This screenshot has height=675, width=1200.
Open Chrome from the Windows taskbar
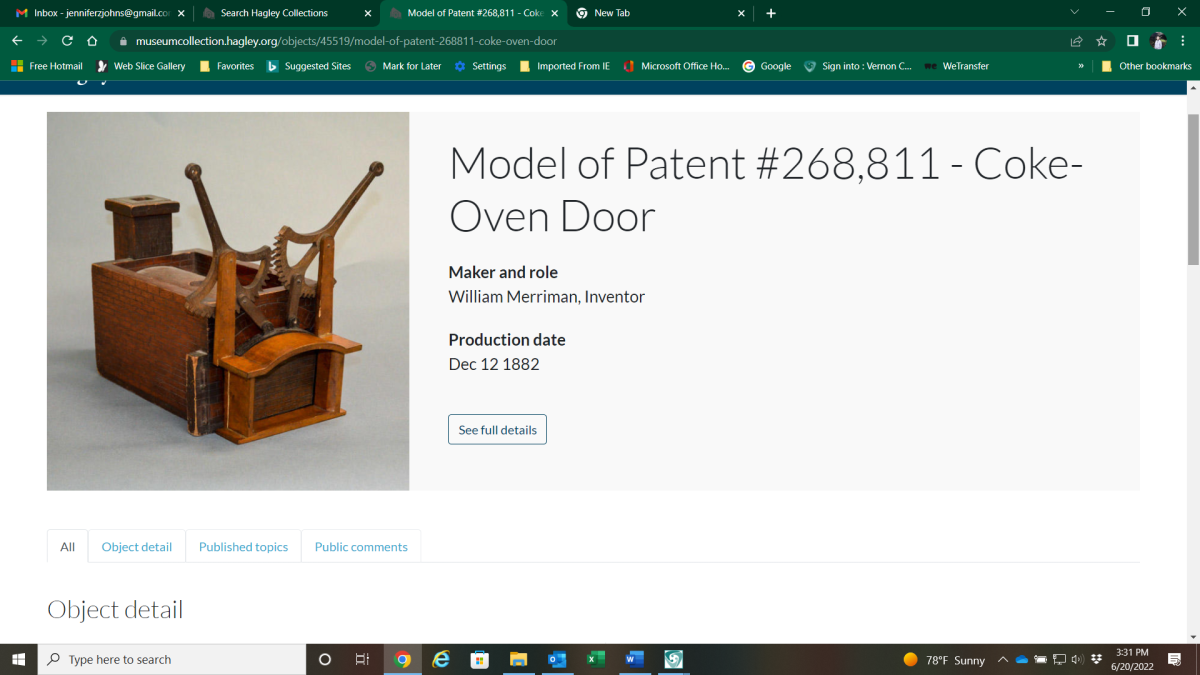(x=403, y=659)
